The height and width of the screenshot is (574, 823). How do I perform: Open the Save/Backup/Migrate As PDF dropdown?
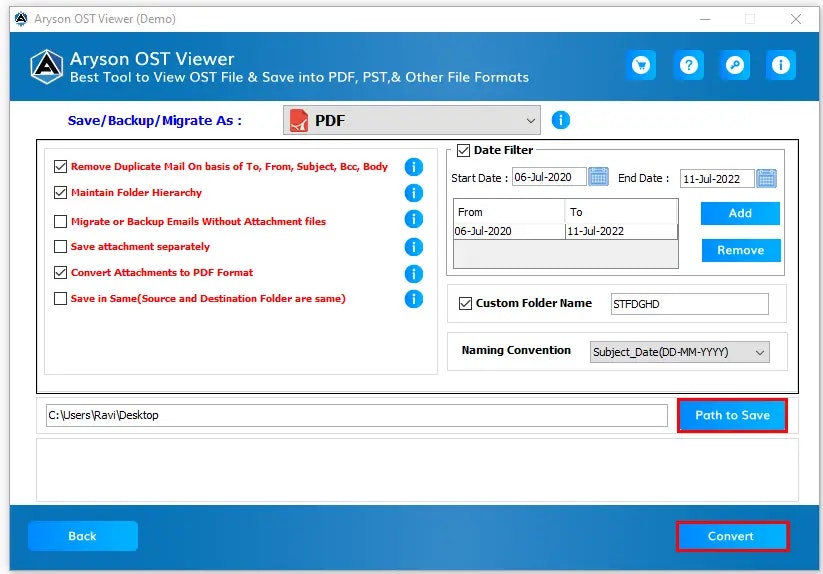click(412, 120)
